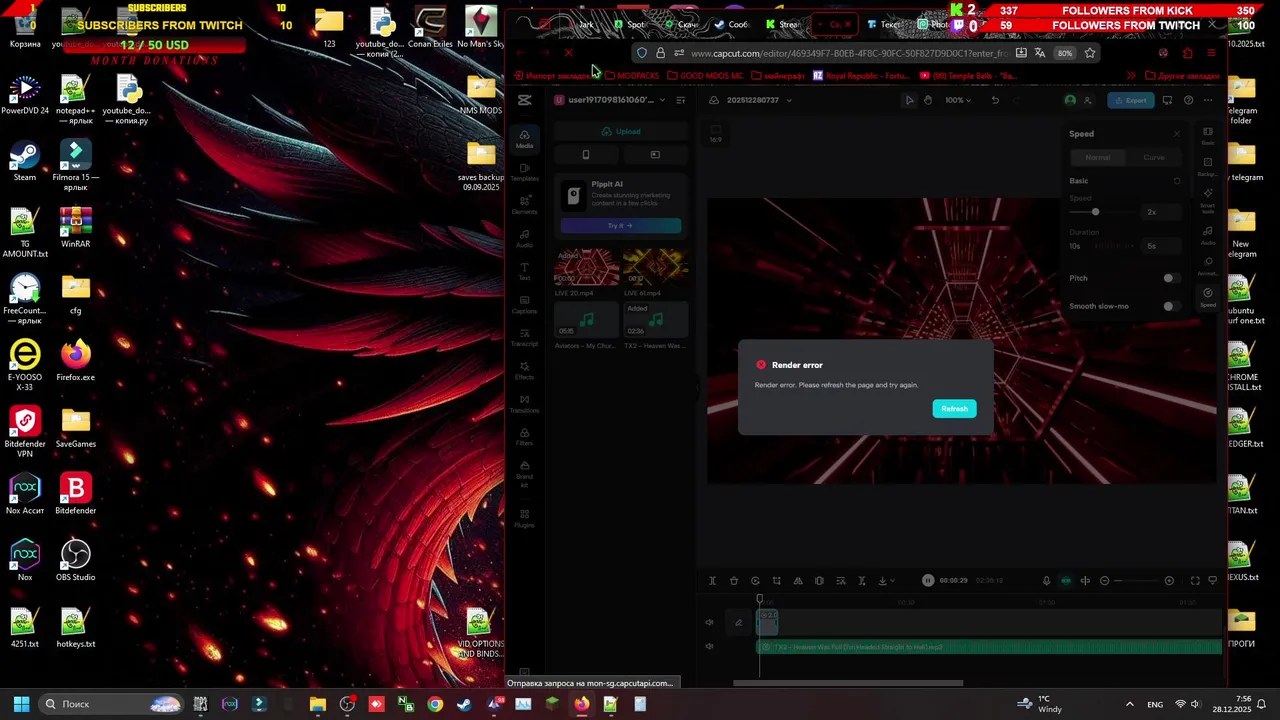
Task: Open the Animation tab in right panel
Action: 1208,266
